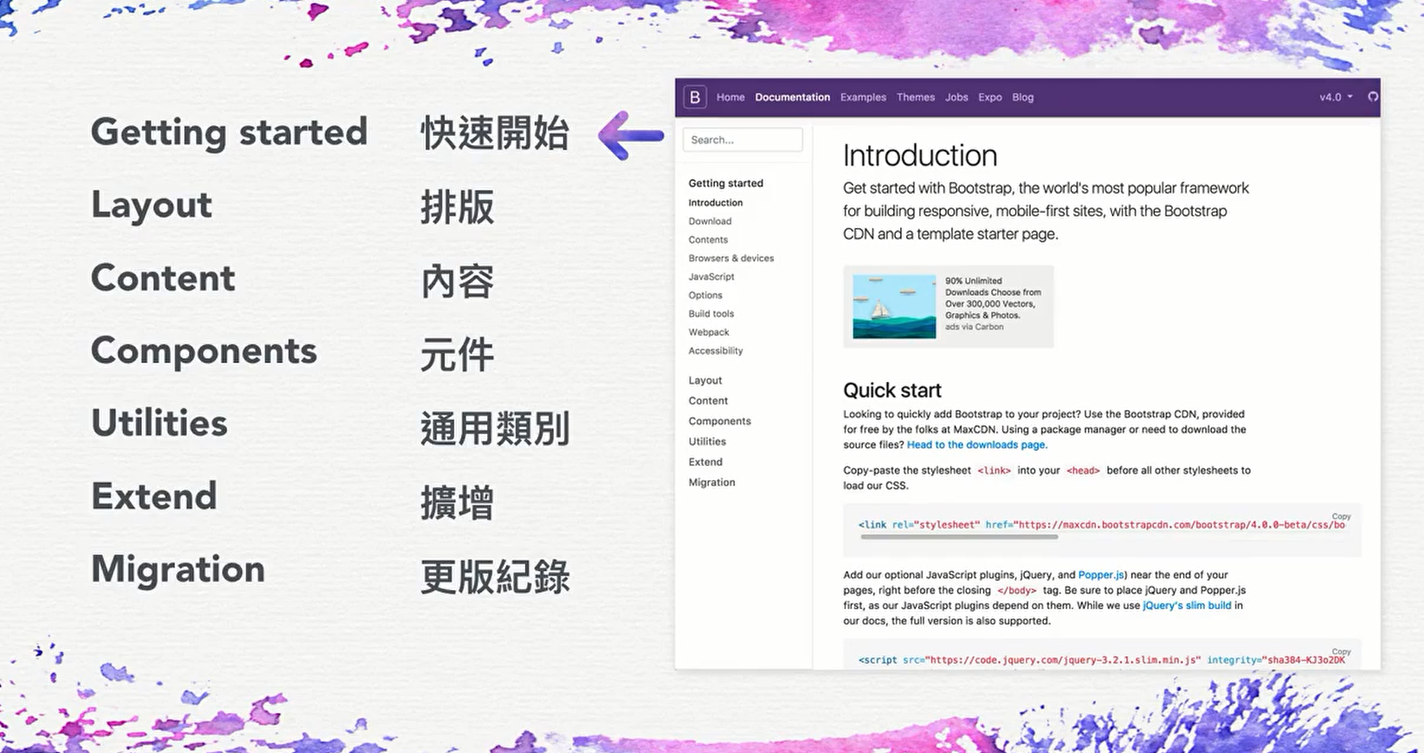Follow Head to the downloads page link
This screenshot has height=753, width=1424.
[x=976, y=445]
